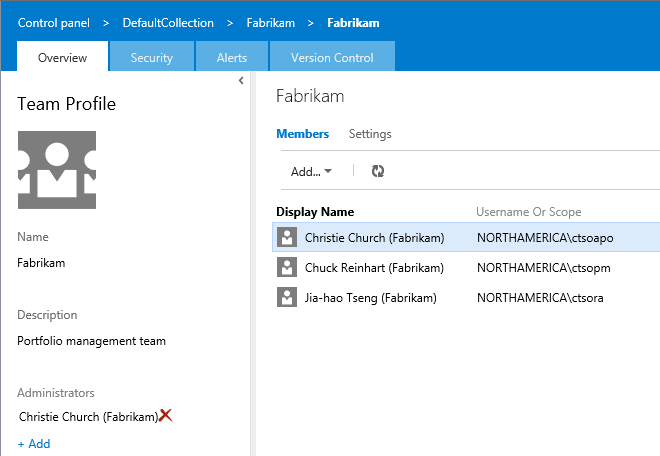Select the Members tab
The image size is (660, 456).
(x=303, y=133)
